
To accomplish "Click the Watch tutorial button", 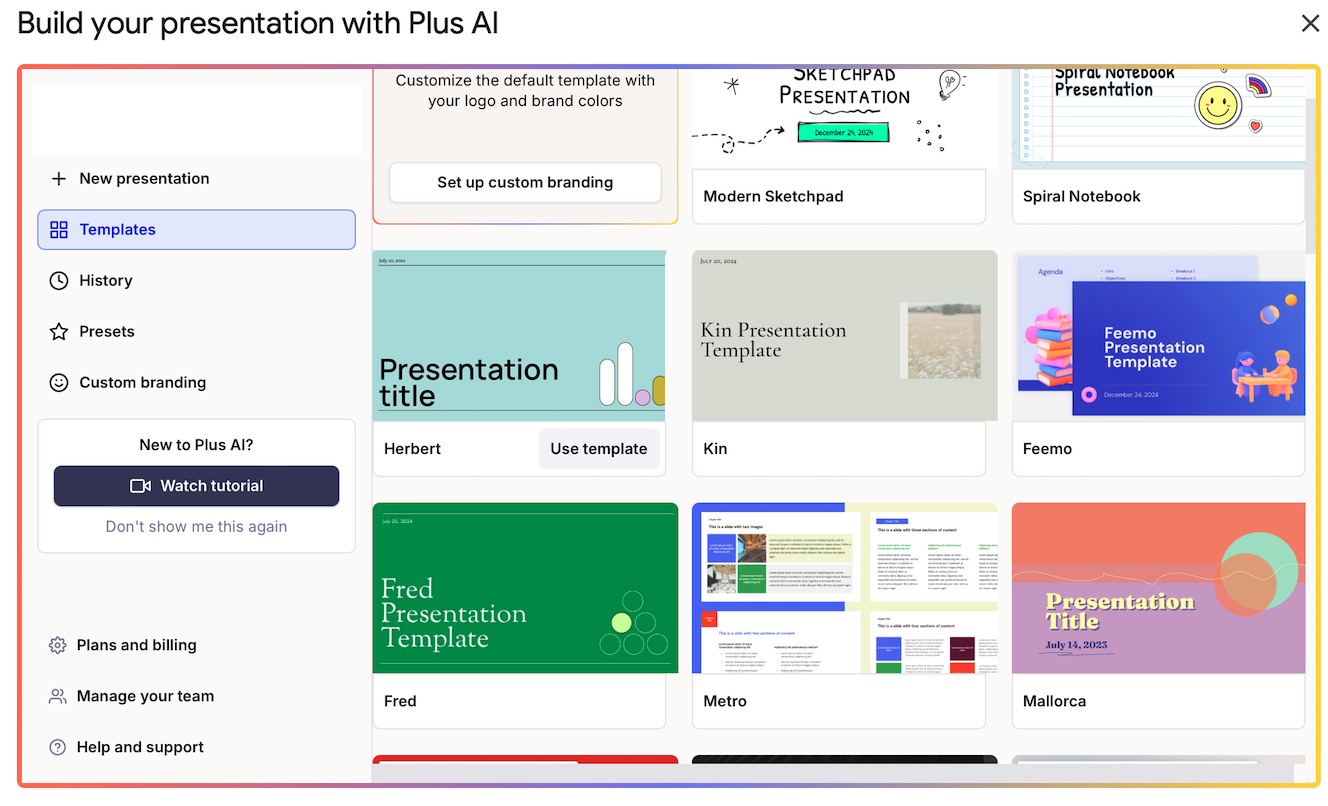I will [x=196, y=486].
